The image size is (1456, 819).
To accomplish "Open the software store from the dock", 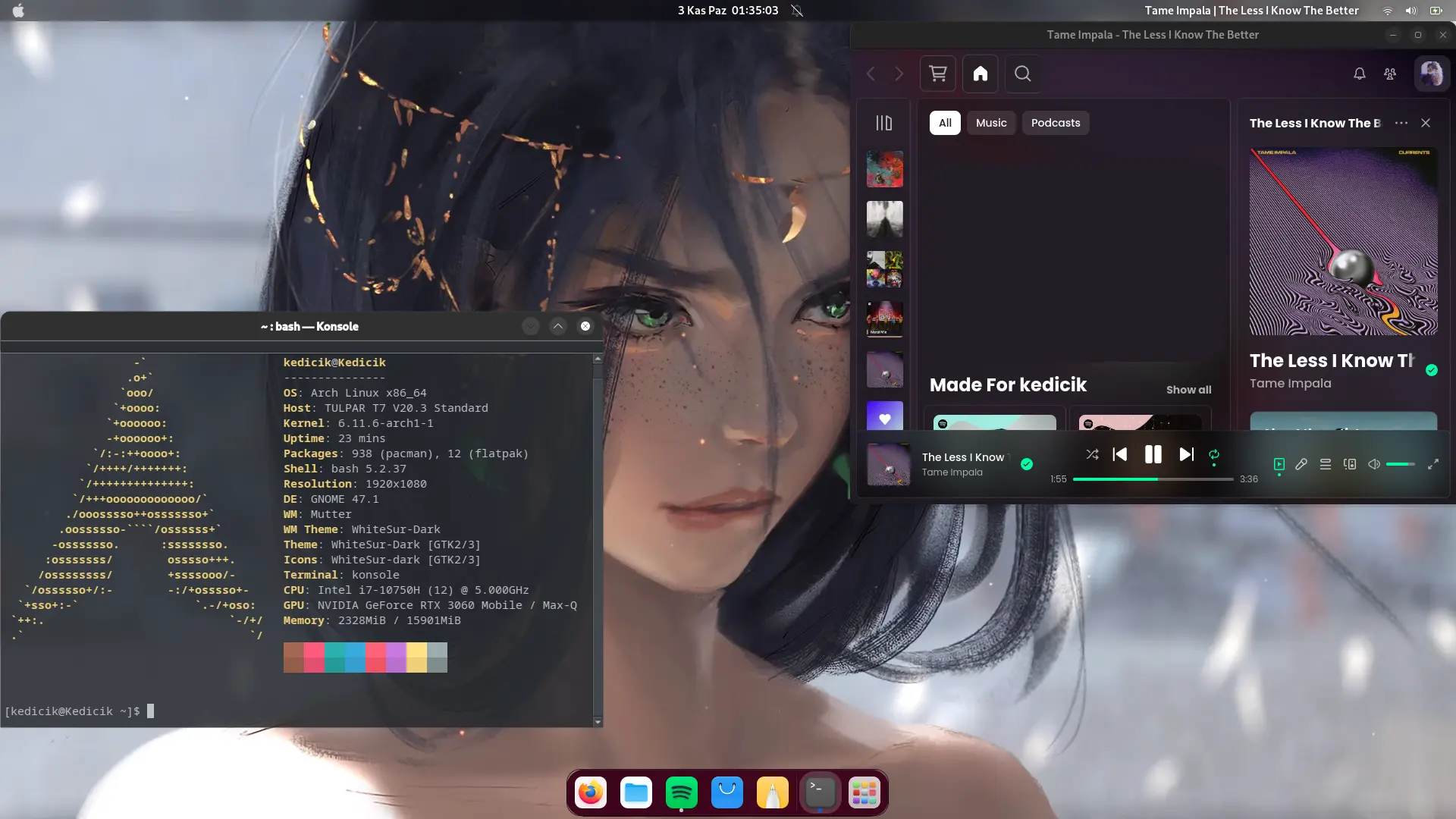I will [727, 793].
